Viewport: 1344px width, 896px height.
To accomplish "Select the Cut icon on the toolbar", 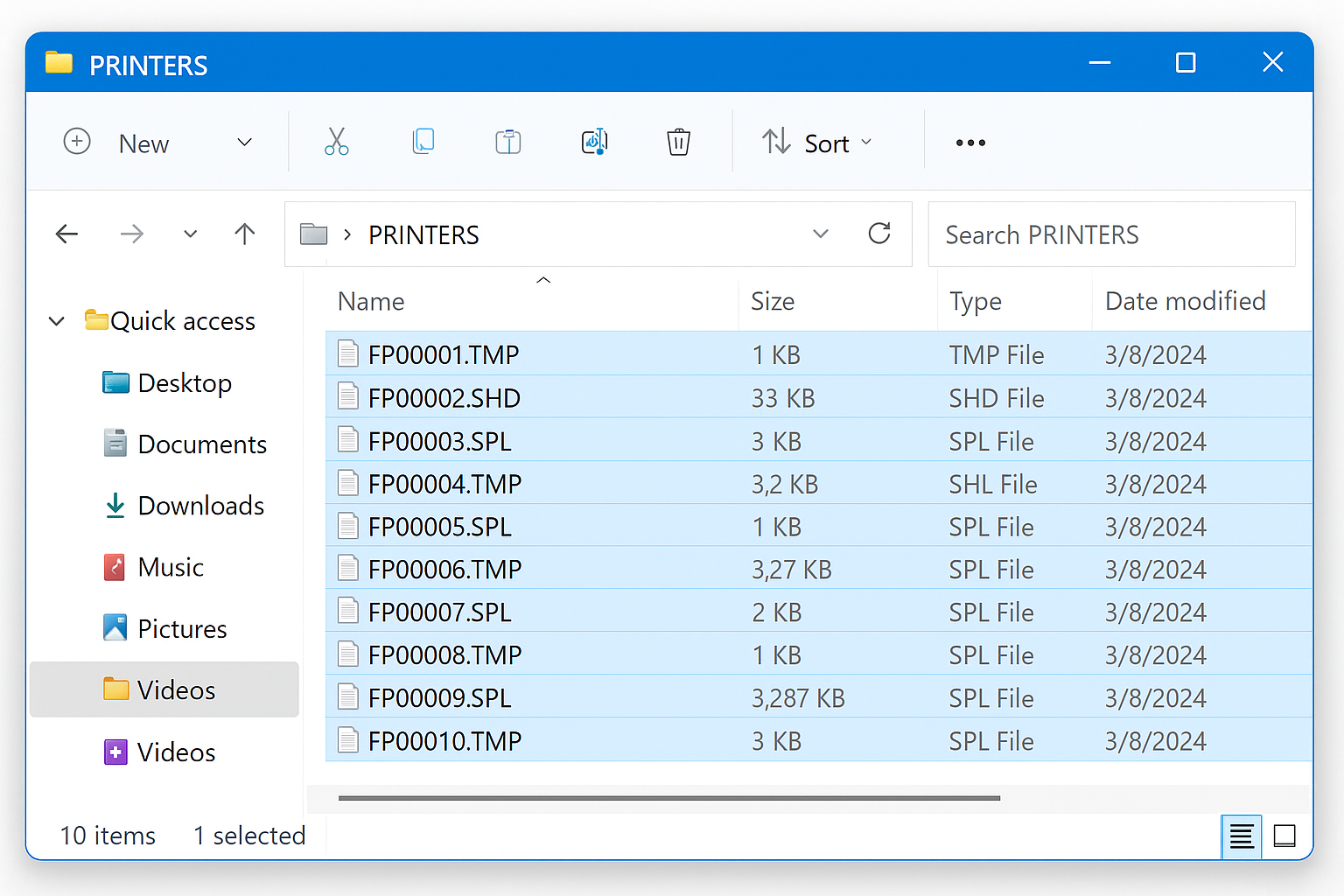I will pyautogui.click(x=336, y=142).
